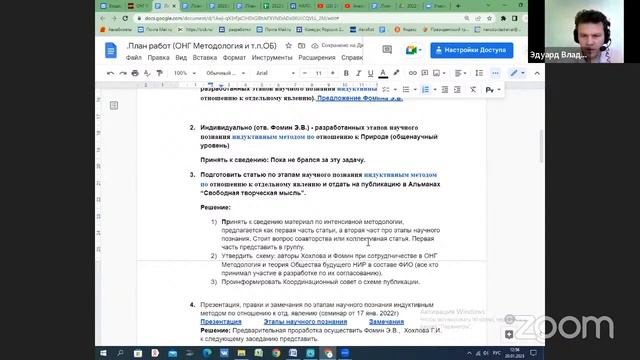Viewport: 640px width, 360px height.
Task: Insert a link with the chain icon
Action: click(x=413, y=73)
